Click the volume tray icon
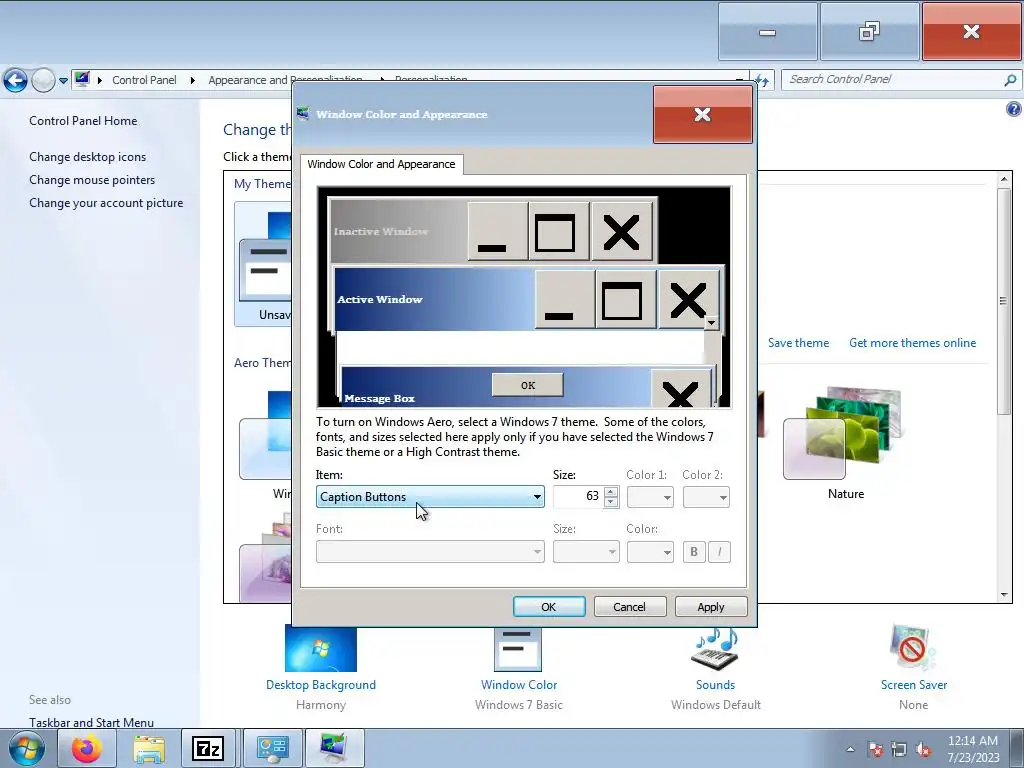 pos(923,749)
